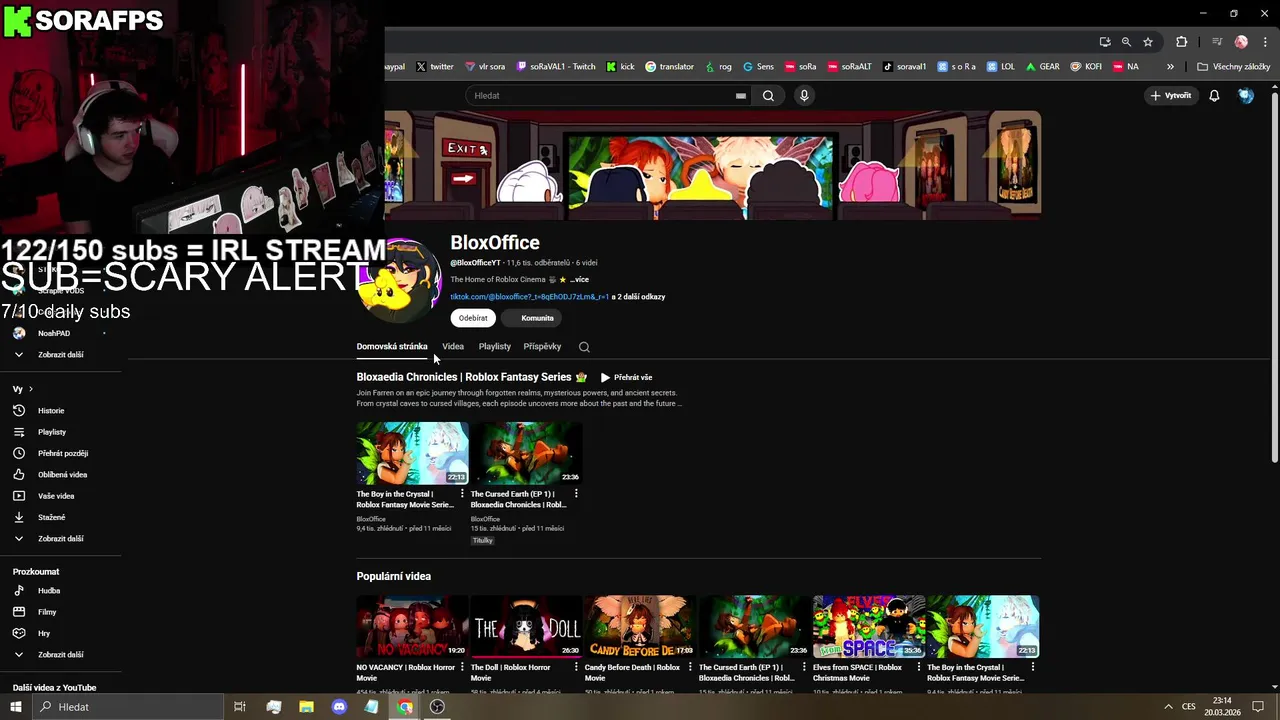Image resolution: width=1280 pixels, height=720 pixels.
Task: Open Windows notification center
Action: pyautogui.click(x=1258, y=707)
